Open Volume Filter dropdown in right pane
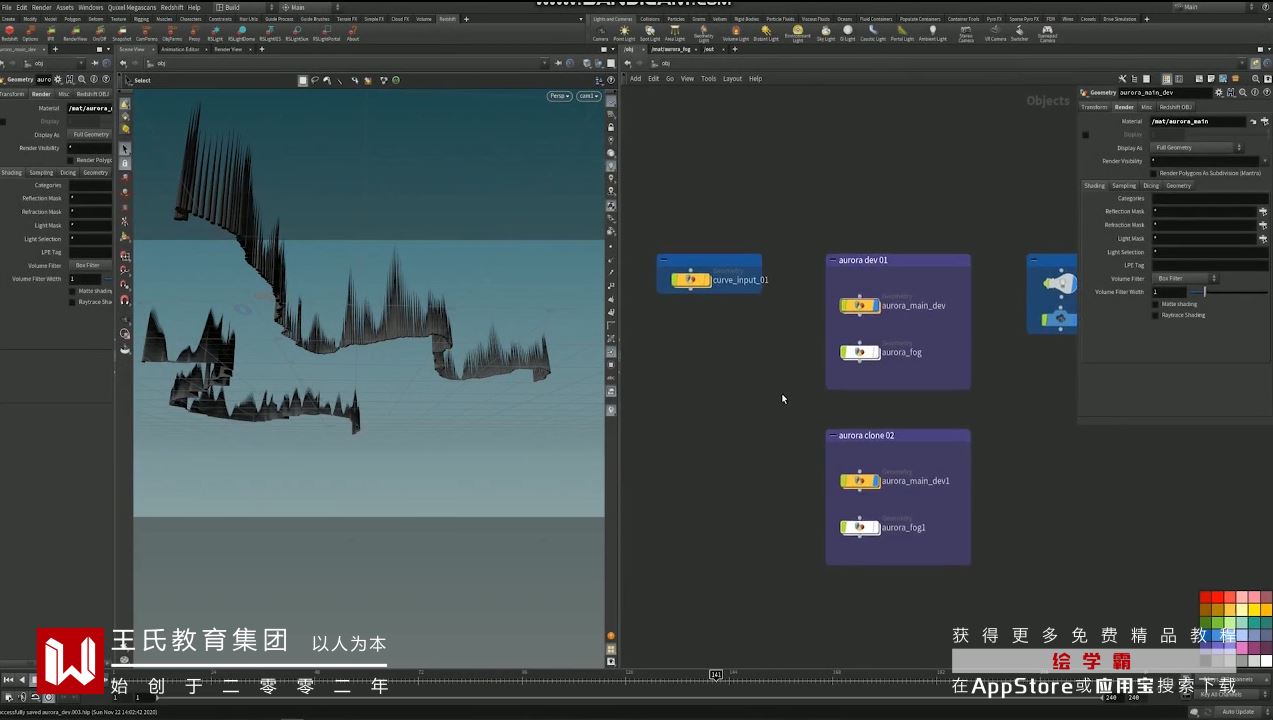This screenshot has width=1273, height=720. pyautogui.click(x=1185, y=278)
